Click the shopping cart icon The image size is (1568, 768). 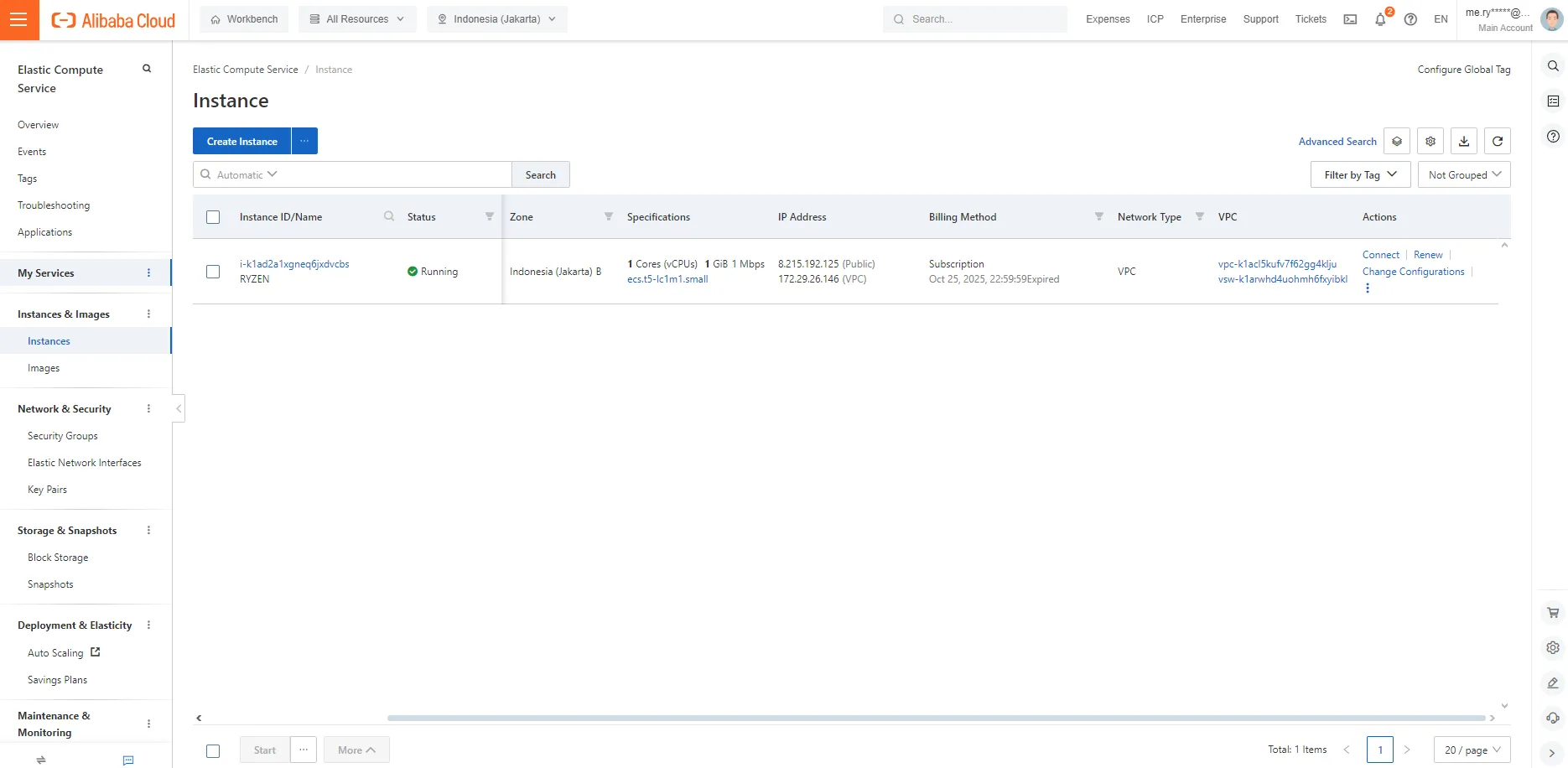point(1553,613)
